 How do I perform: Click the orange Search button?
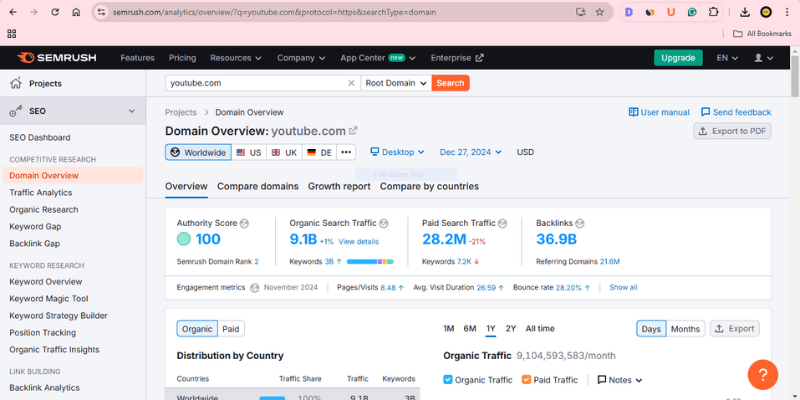click(x=451, y=83)
